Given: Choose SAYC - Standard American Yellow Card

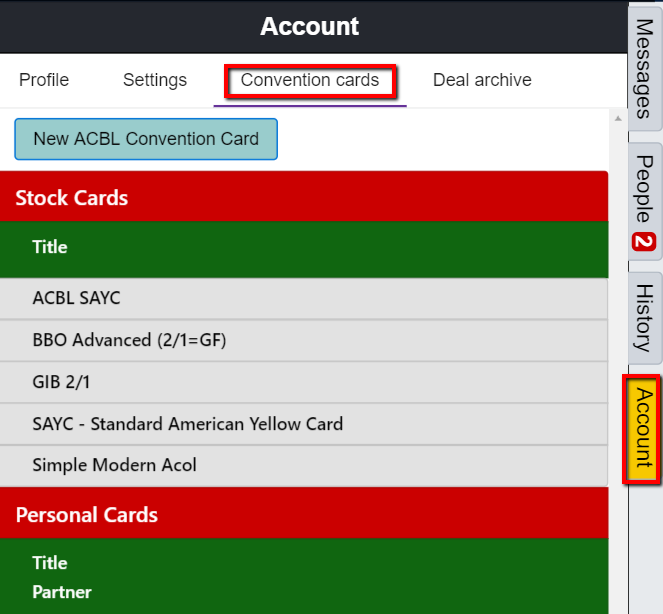Looking at the screenshot, I should tap(187, 424).
